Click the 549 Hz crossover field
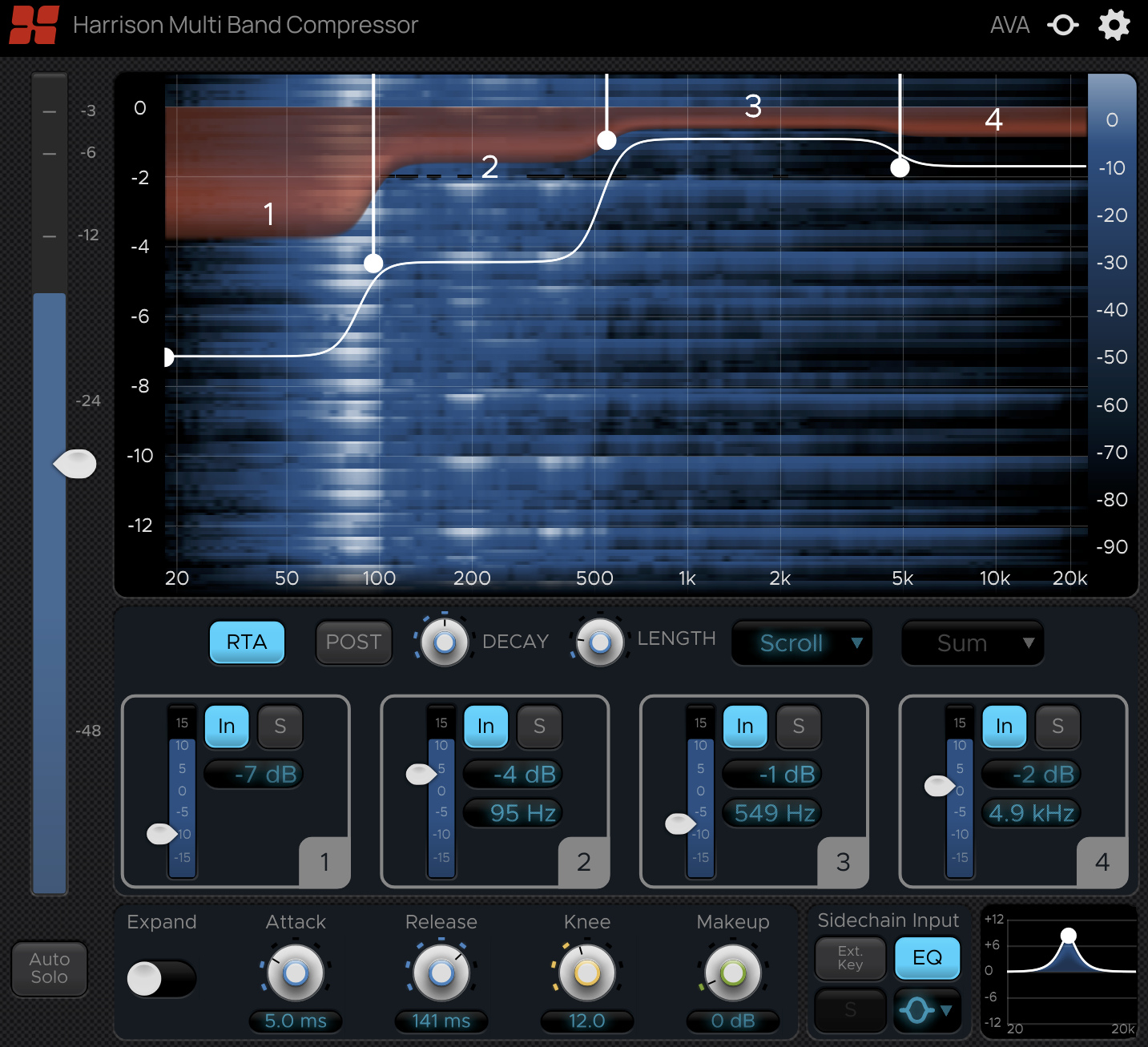Viewport: 1148px width, 1047px height. tap(772, 813)
